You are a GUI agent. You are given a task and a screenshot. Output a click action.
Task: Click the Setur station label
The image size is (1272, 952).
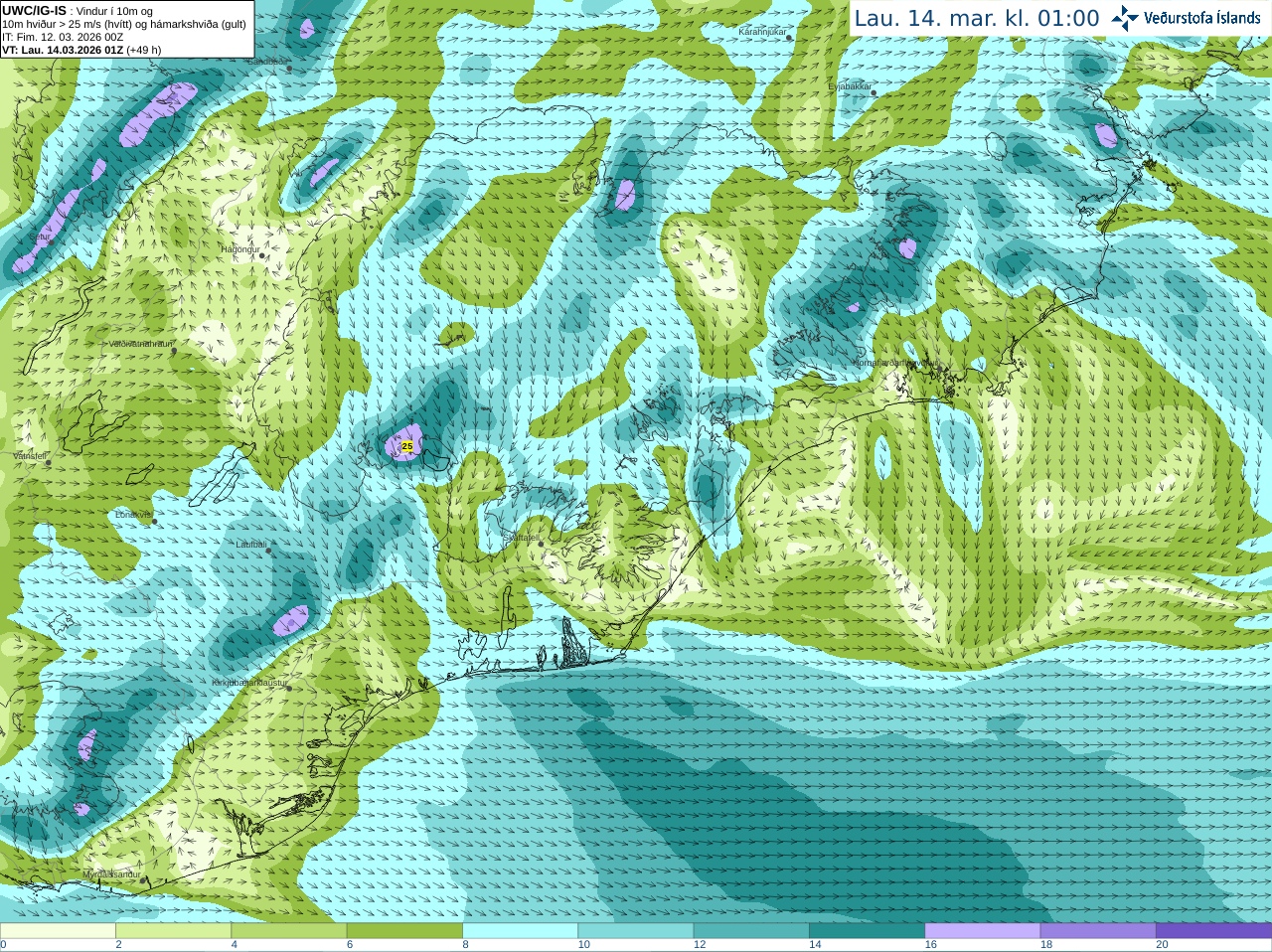click(x=40, y=238)
